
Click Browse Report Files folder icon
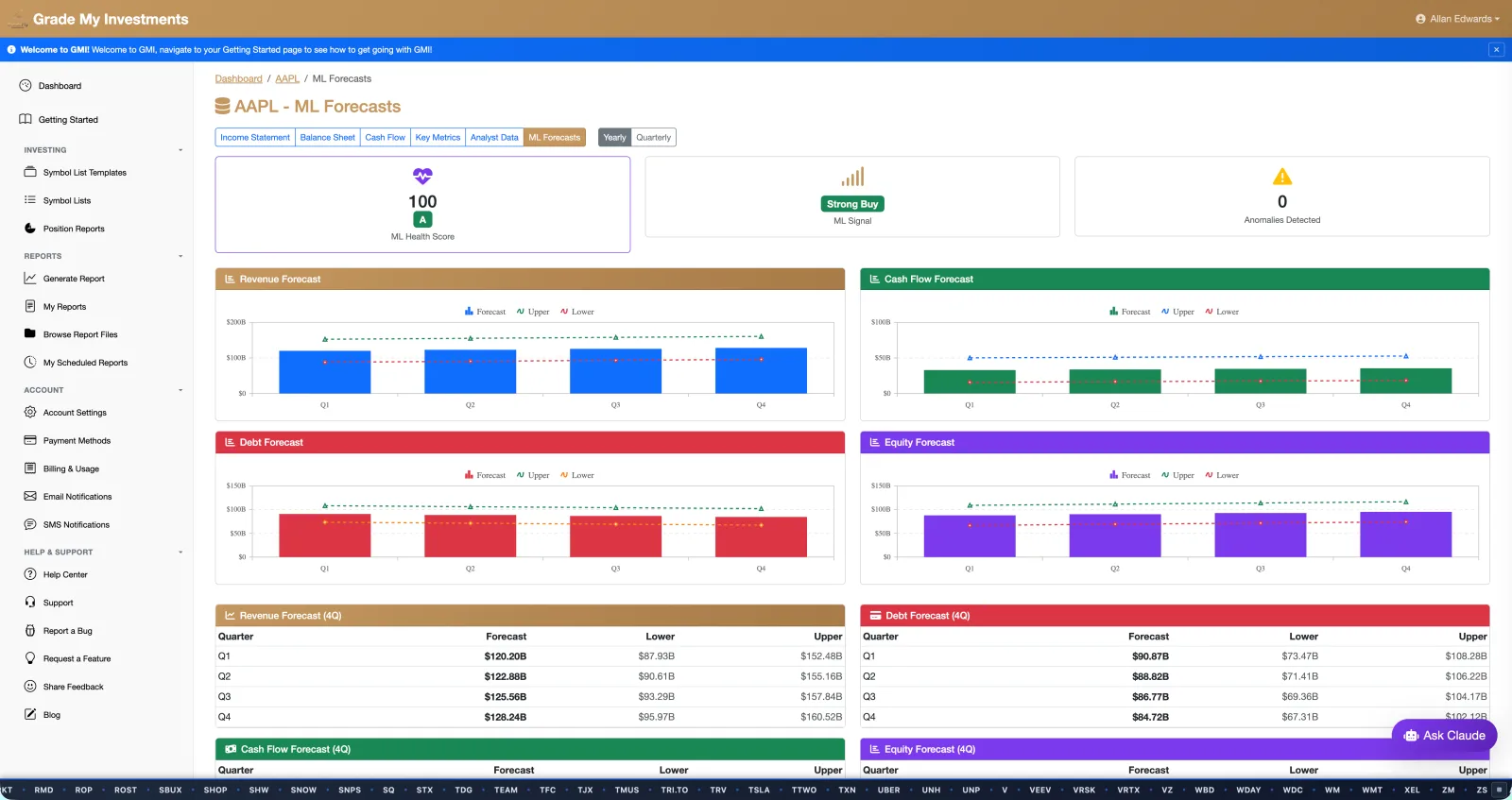coord(30,333)
